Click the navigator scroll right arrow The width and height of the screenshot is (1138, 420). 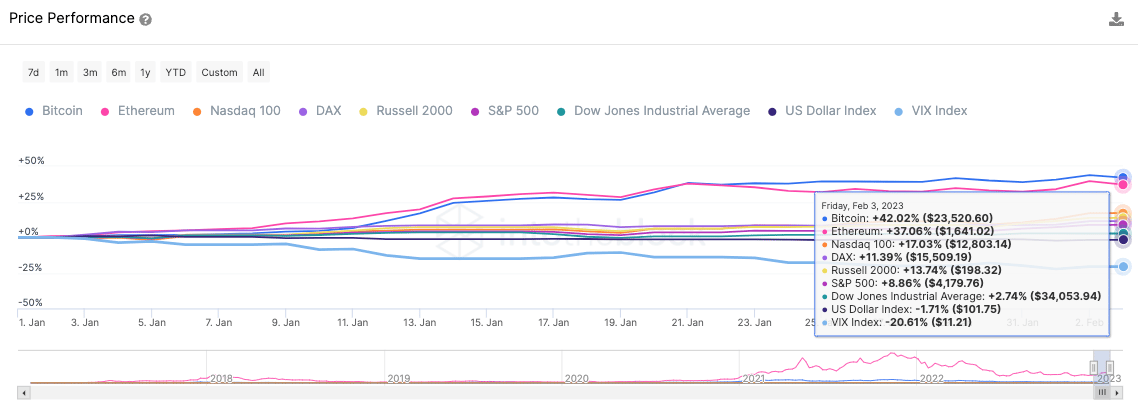pyautogui.click(x=1115, y=393)
